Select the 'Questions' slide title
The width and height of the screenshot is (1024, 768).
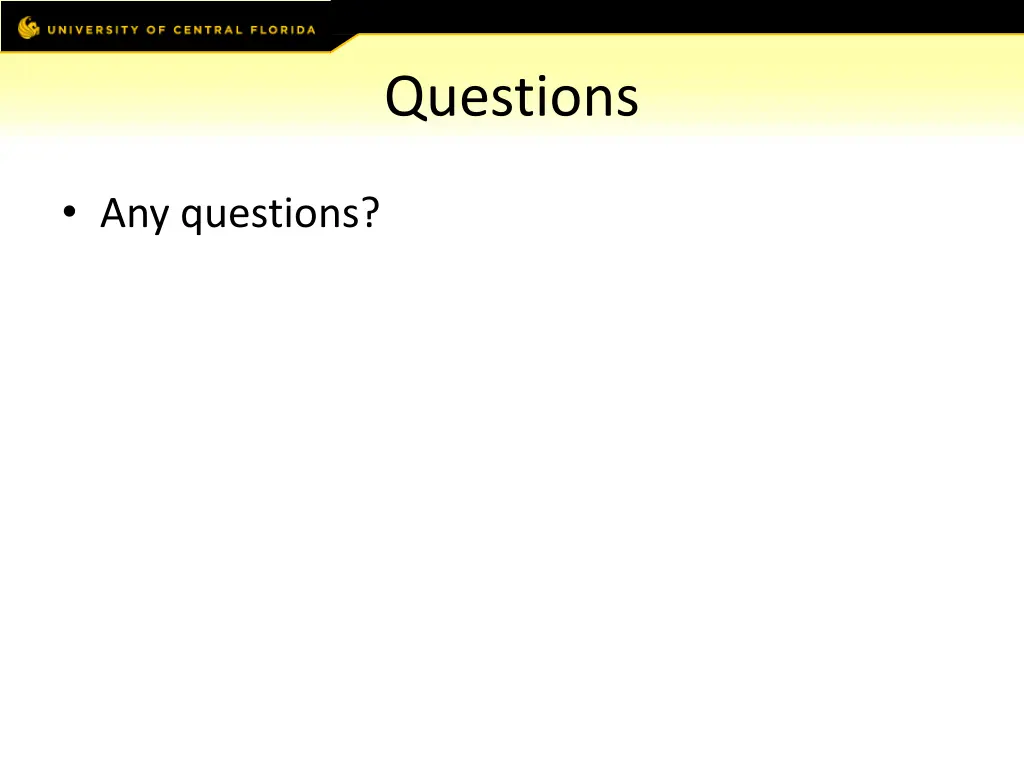(511, 97)
